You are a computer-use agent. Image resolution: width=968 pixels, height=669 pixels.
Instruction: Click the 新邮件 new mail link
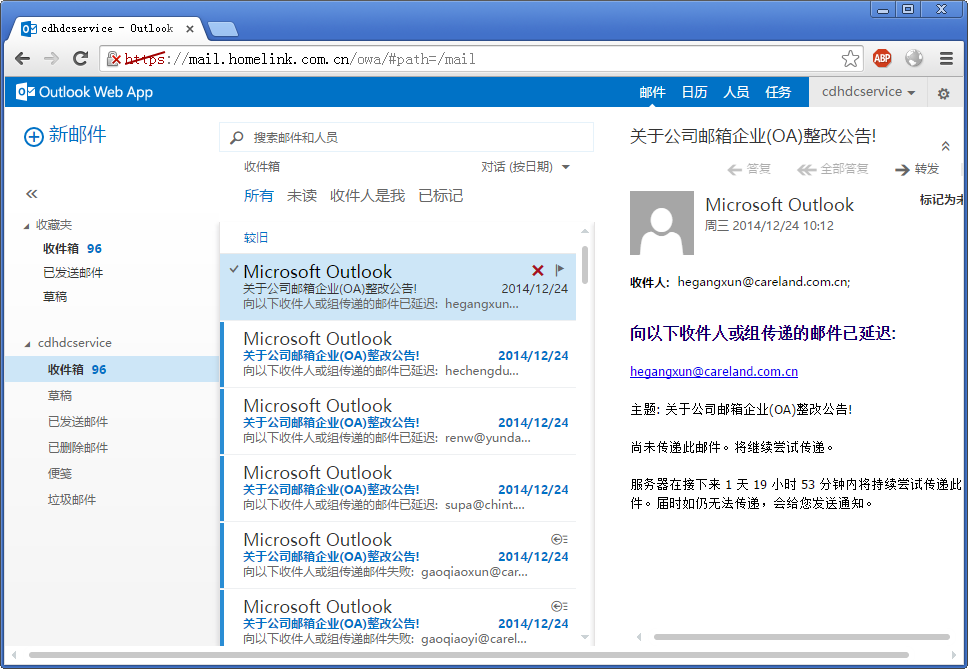click(x=77, y=135)
